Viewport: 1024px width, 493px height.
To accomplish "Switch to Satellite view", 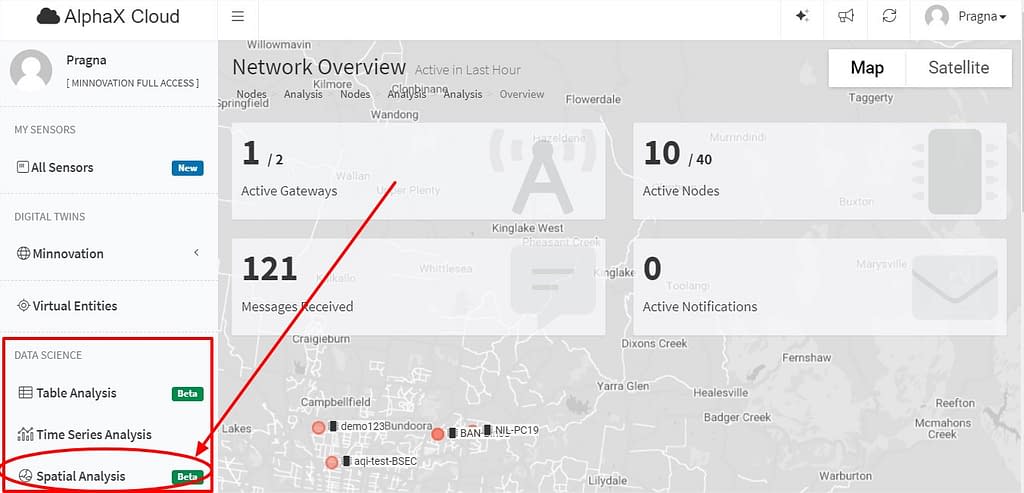I will coord(959,68).
